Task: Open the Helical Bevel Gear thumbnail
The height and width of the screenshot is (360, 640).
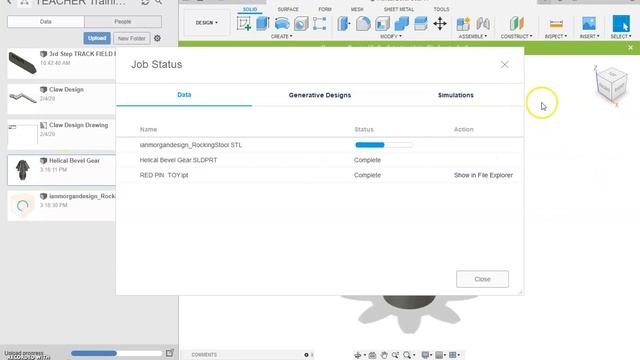Action: click(x=22, y=170)
